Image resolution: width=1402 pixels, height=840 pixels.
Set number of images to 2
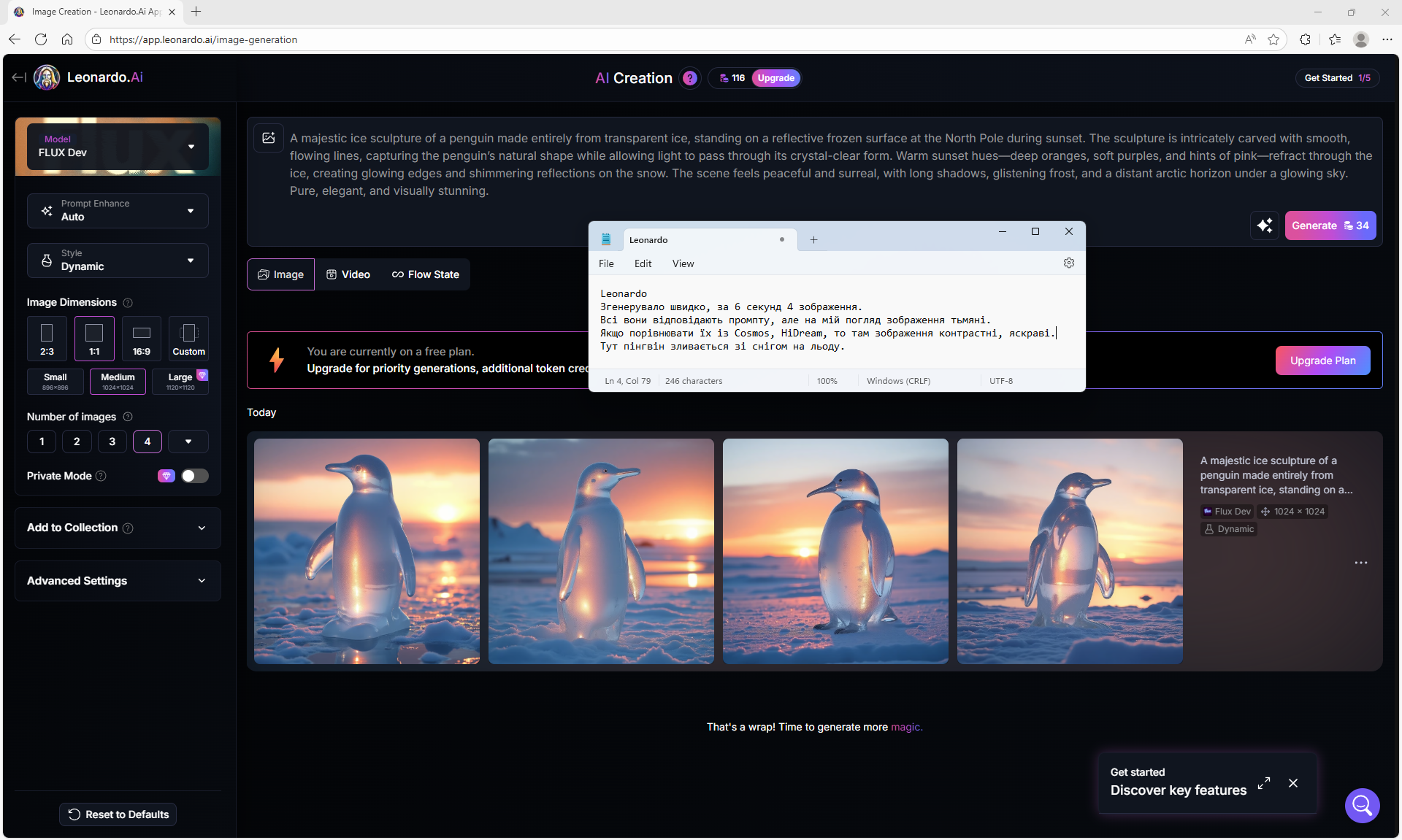[x=77, y=442]
